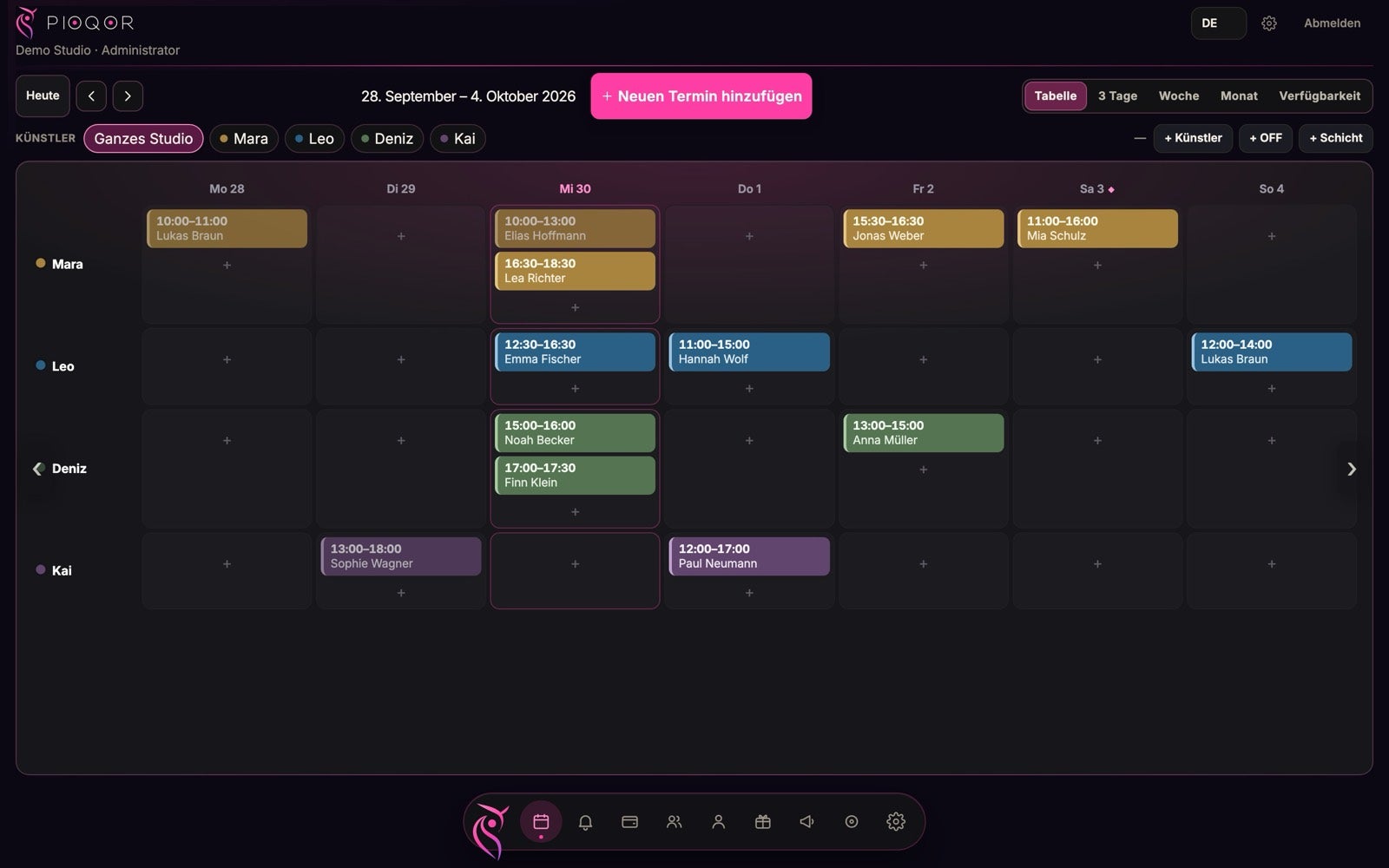The width and height of the screenshot is (1389, 868).
Task: Toggle the Kai artist filter chip
Action: [458, 139]
